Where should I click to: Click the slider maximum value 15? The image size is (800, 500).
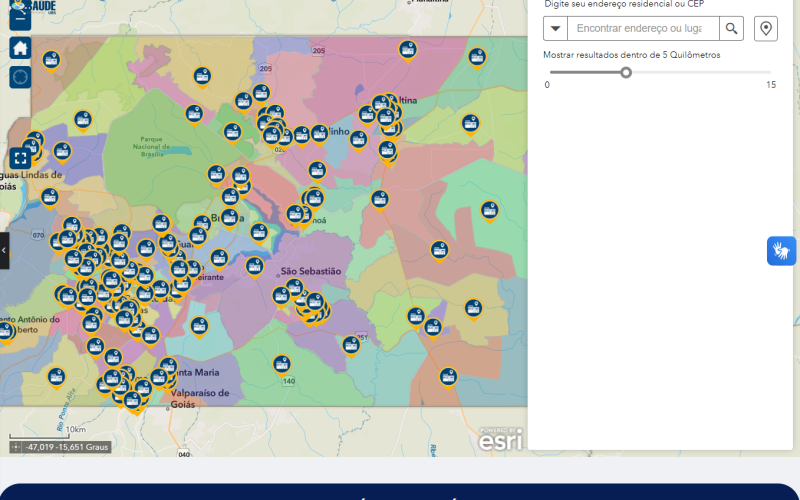(771, 85)
